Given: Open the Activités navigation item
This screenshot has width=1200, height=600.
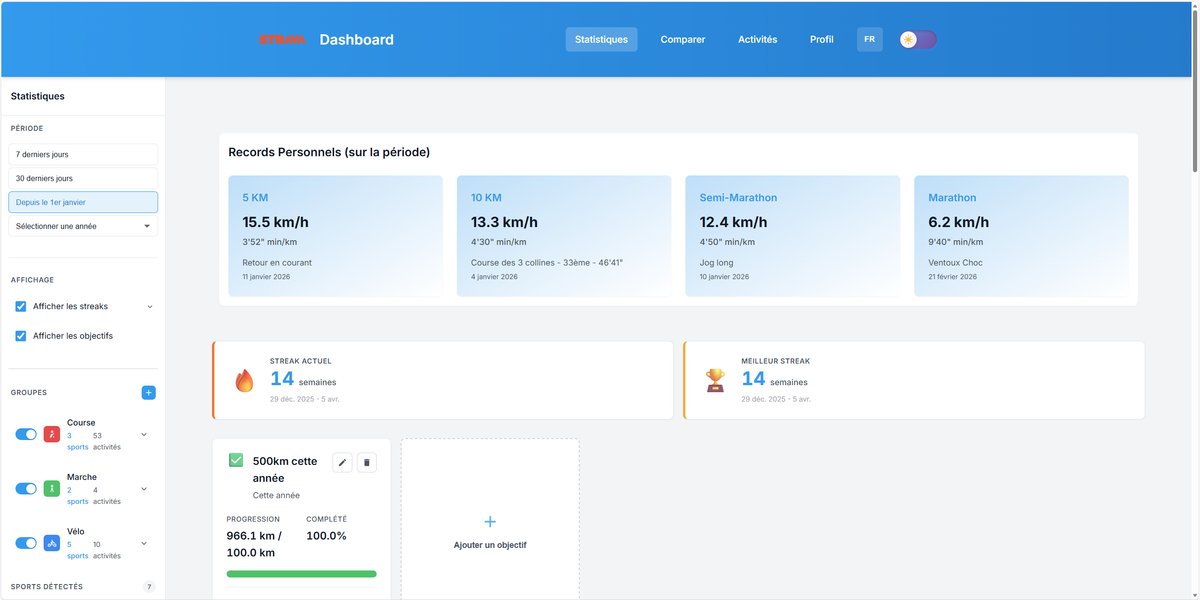Looking at the screenshot, I should [x=757, y=39].
